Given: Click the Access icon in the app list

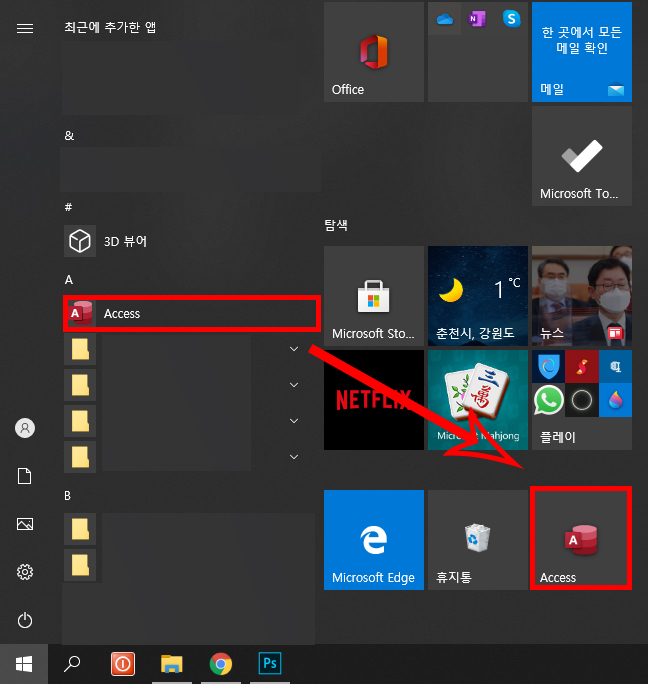Looking at the screenshot, I should 80,313.
